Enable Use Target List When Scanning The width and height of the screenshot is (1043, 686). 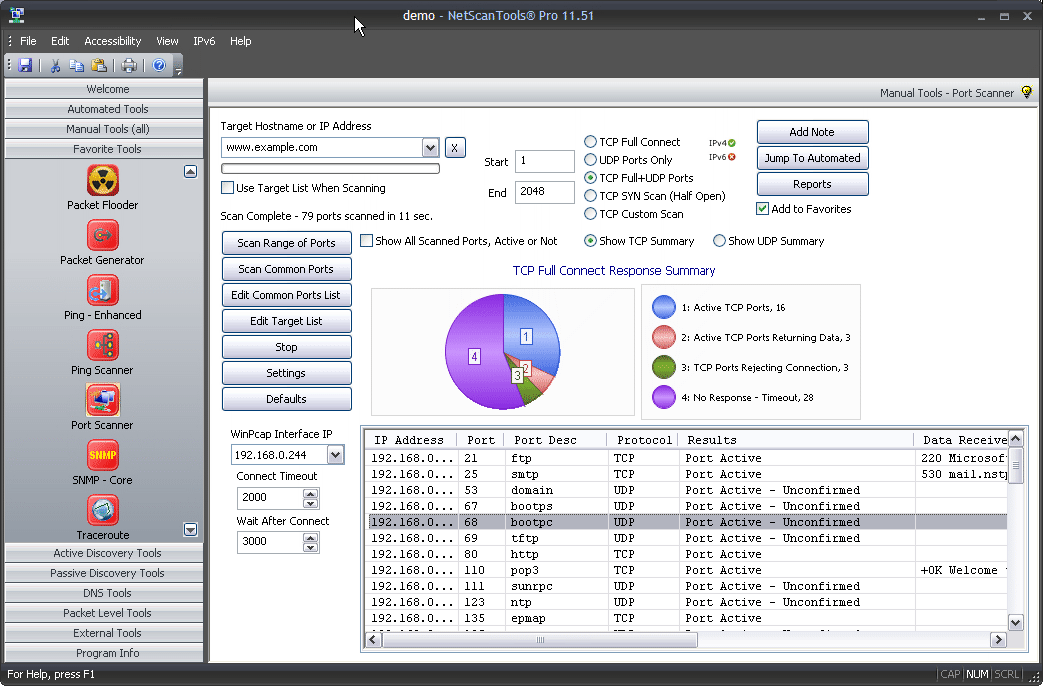[227, 188]
